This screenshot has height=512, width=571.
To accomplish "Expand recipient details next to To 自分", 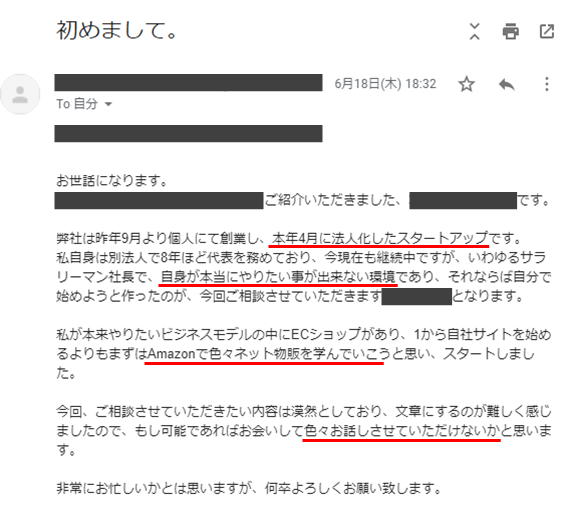I will click(108, 104).
